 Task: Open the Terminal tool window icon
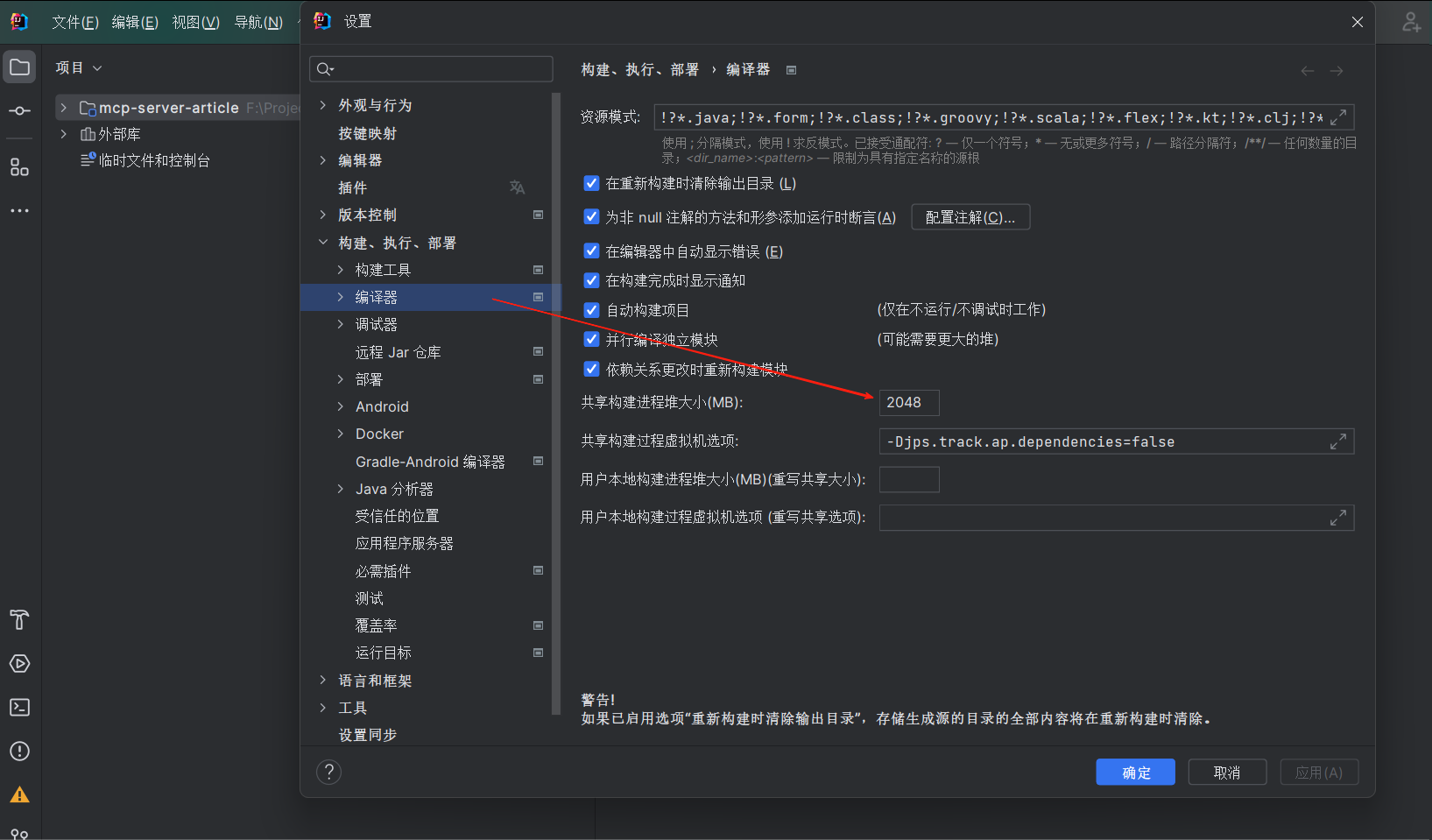tap(19, 708)
